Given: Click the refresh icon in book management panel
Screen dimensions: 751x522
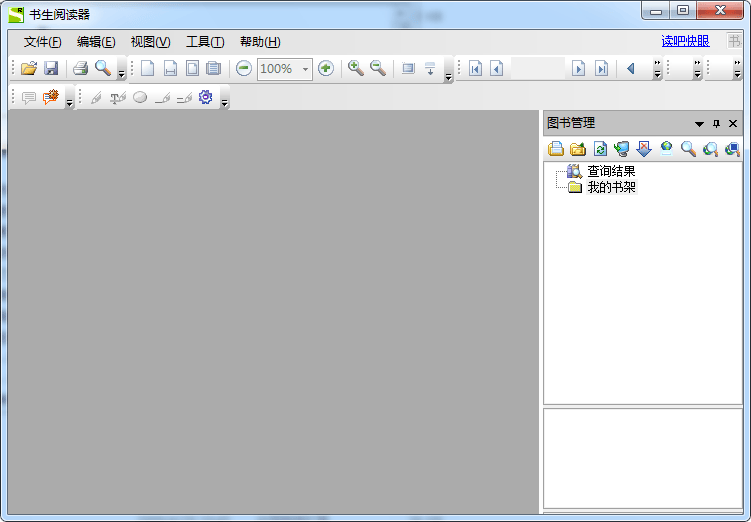Looking at the screenshot, I should pyautogui.click(x=601, y=149).
